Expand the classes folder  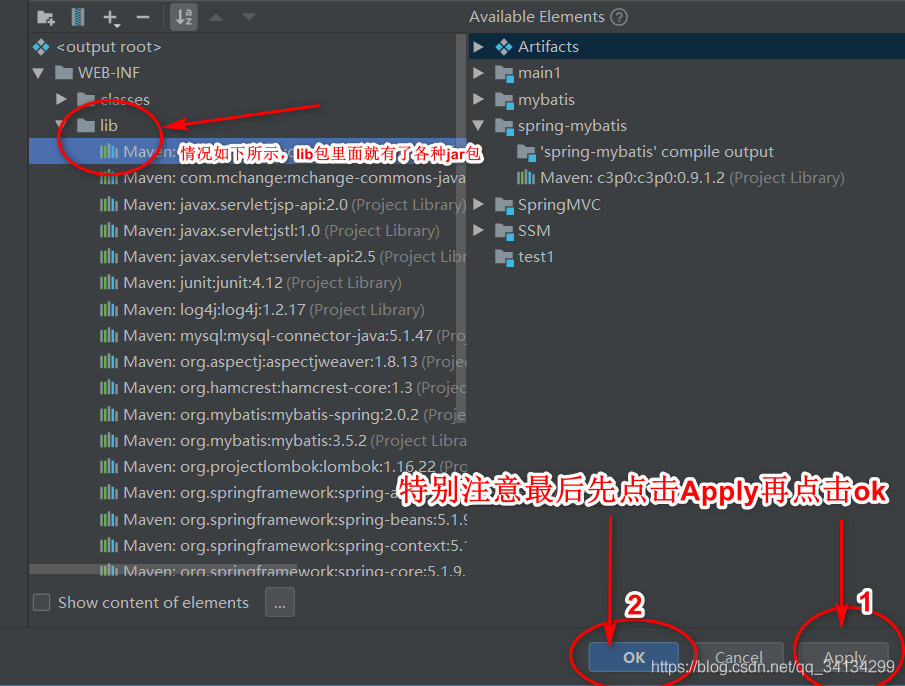[61, 99]
